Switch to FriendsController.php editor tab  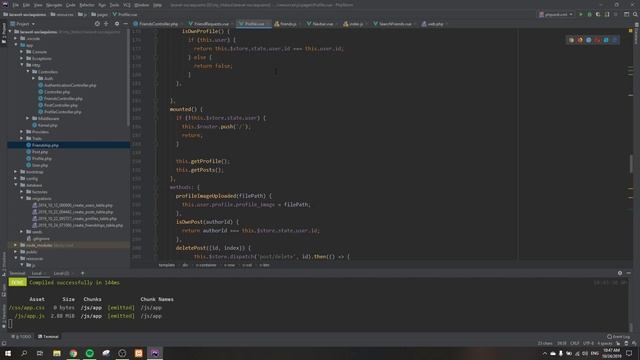156,24
